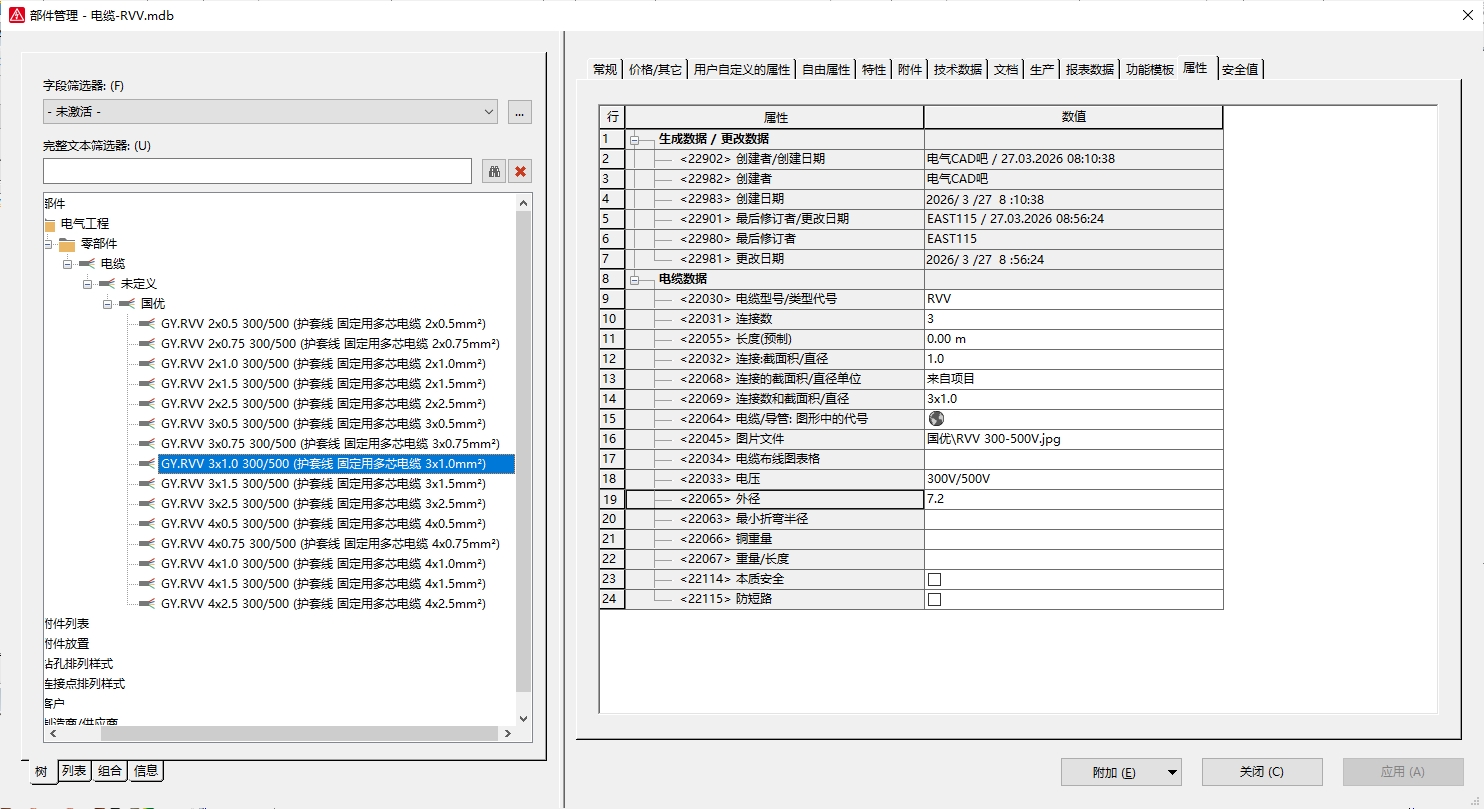Click the 零部件 folder icon

[67, 244]
